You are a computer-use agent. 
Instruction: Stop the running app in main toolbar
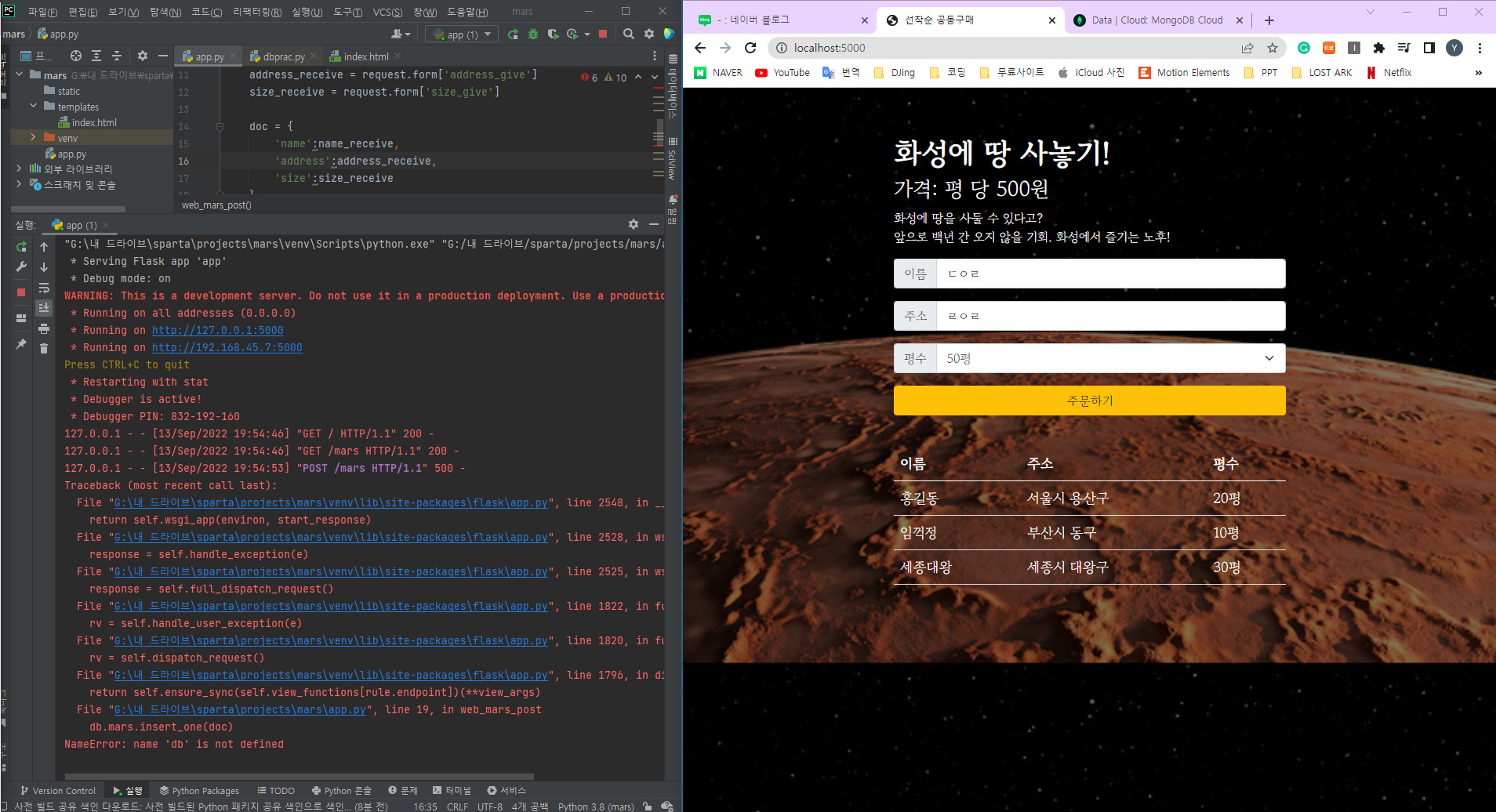603,34
